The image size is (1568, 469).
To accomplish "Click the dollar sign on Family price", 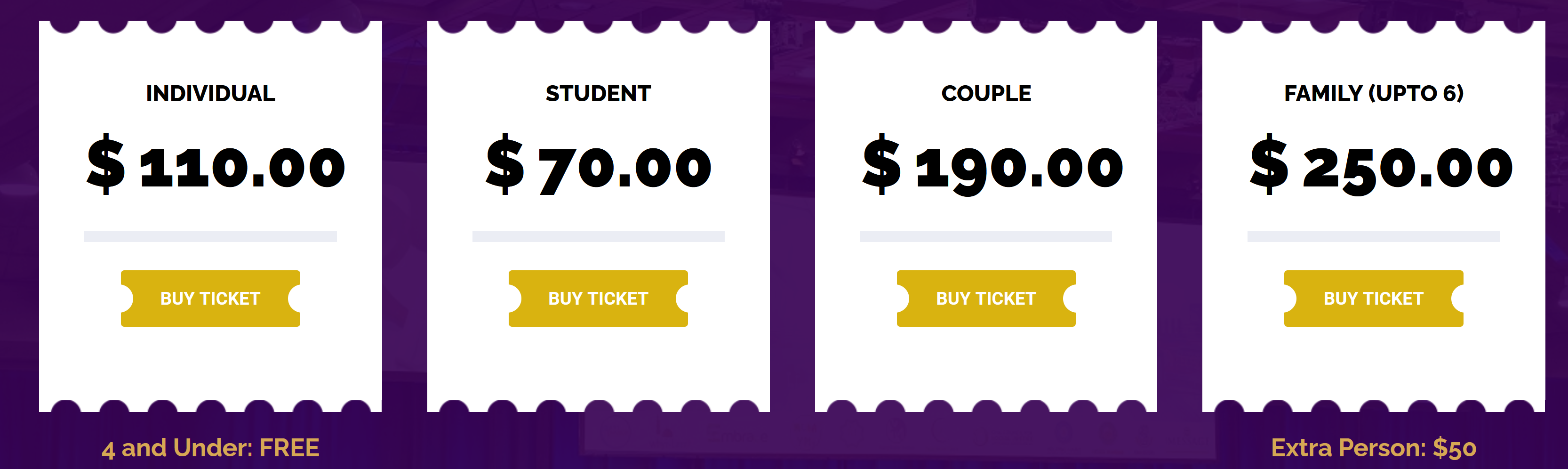I will (1269, 164).
